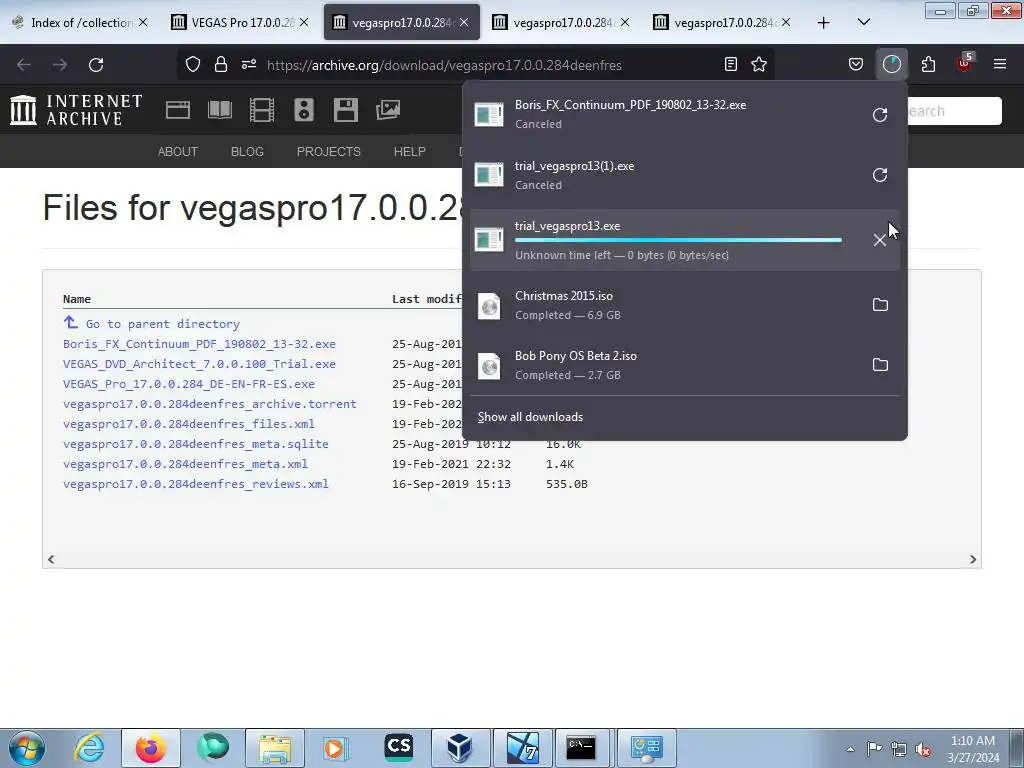The image size is (1024, 768).
Task: Click the Internet Archive logo
Action: point(76,110)
